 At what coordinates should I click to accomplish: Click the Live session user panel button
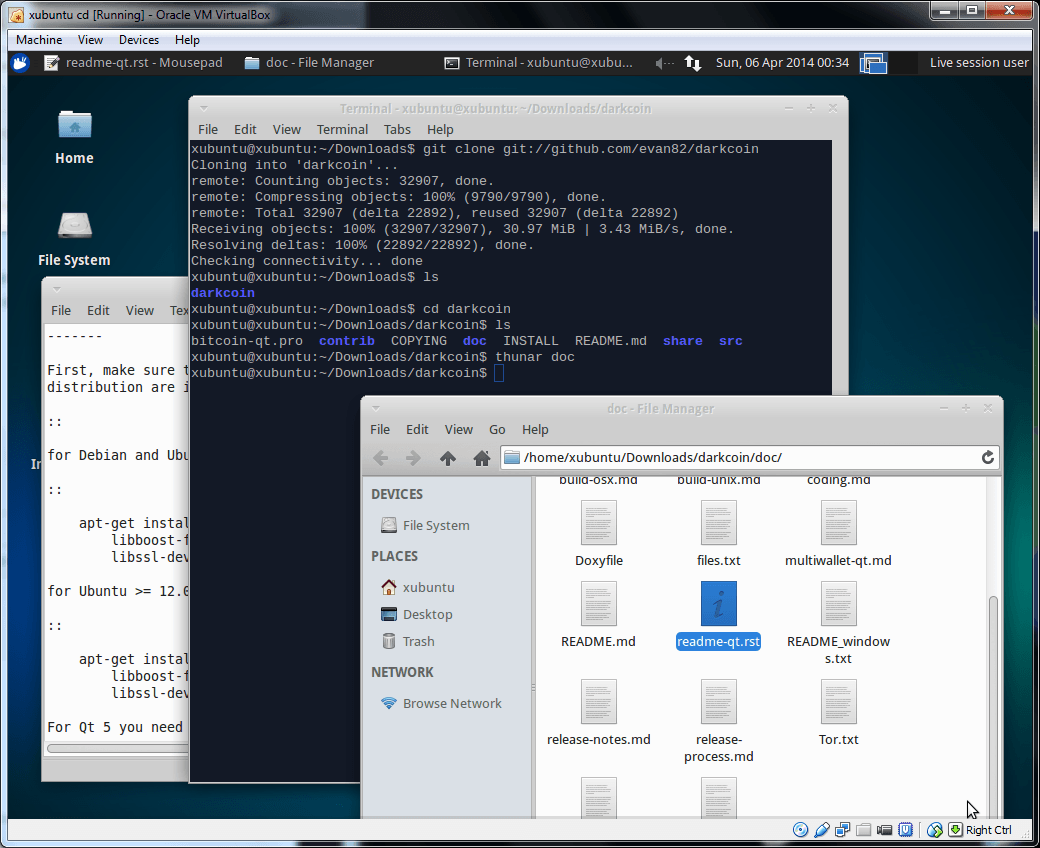click(978, 63)
